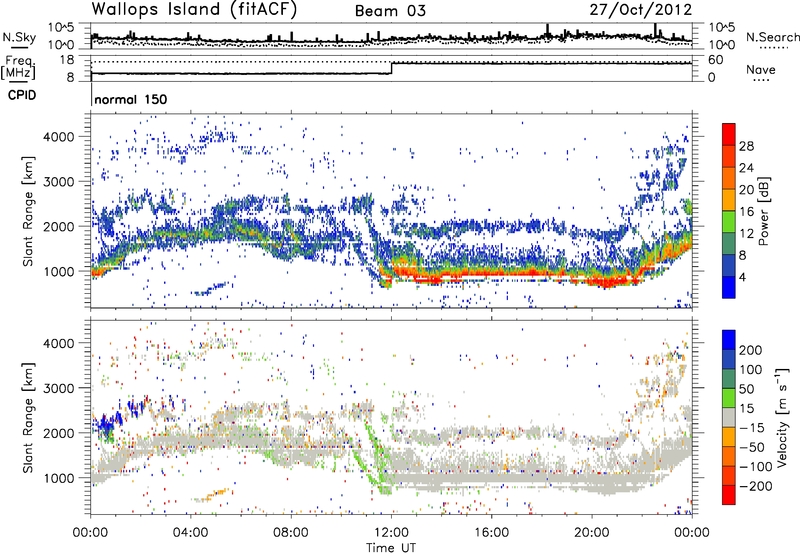Click the blue top of velocity colorbar
The image size is (800, 554).
point(729,340)
